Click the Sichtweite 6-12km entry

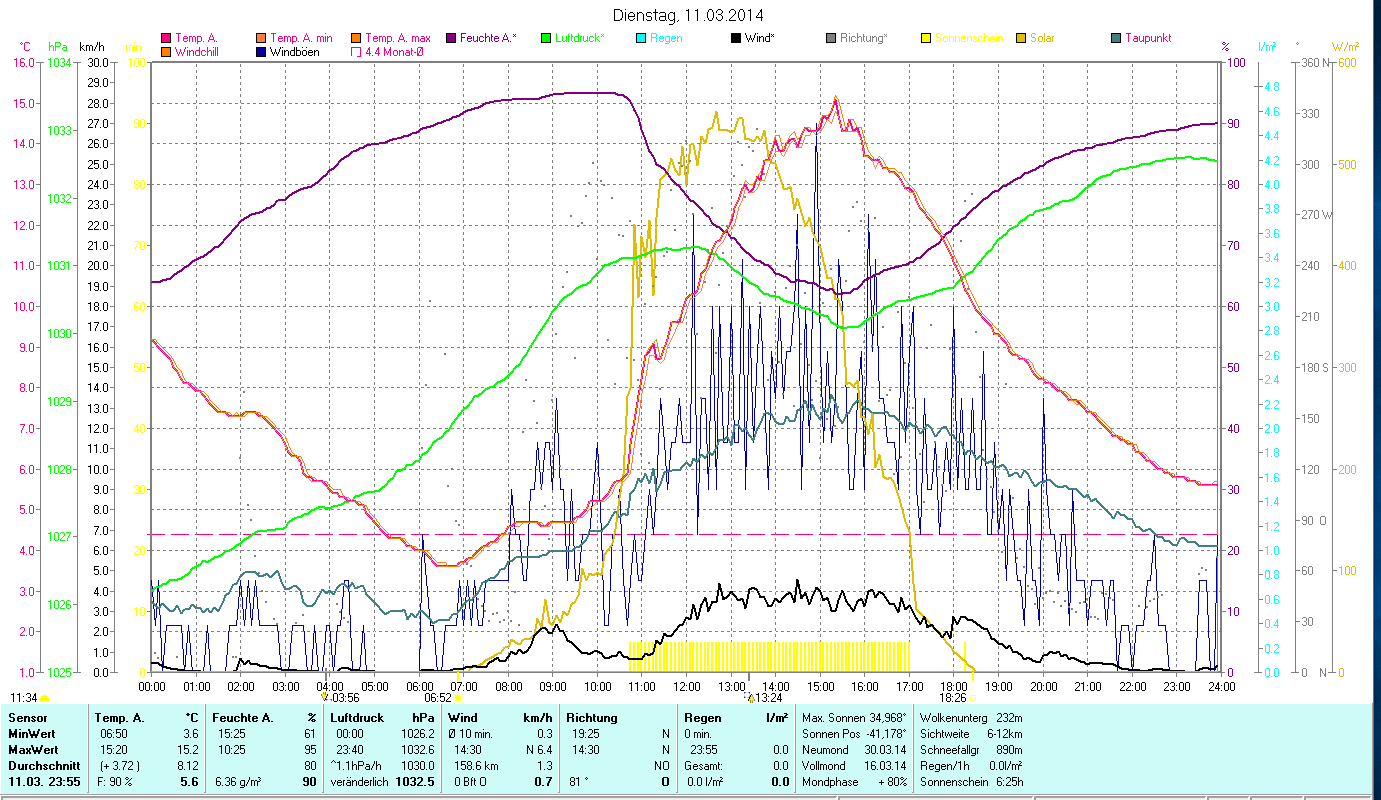(970, 734)
